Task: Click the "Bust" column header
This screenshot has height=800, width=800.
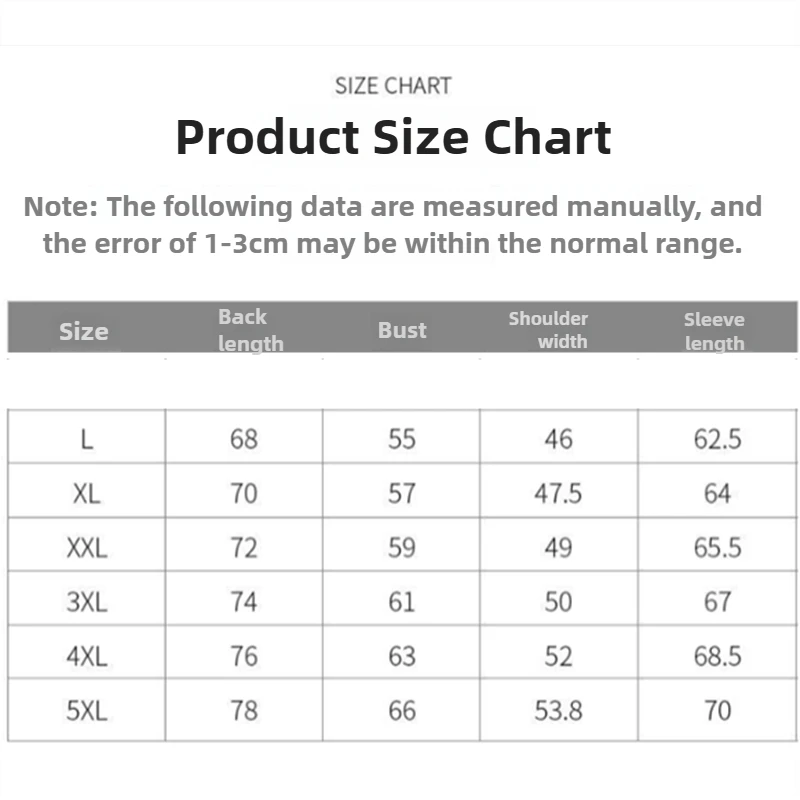Action: click(402, 330)
